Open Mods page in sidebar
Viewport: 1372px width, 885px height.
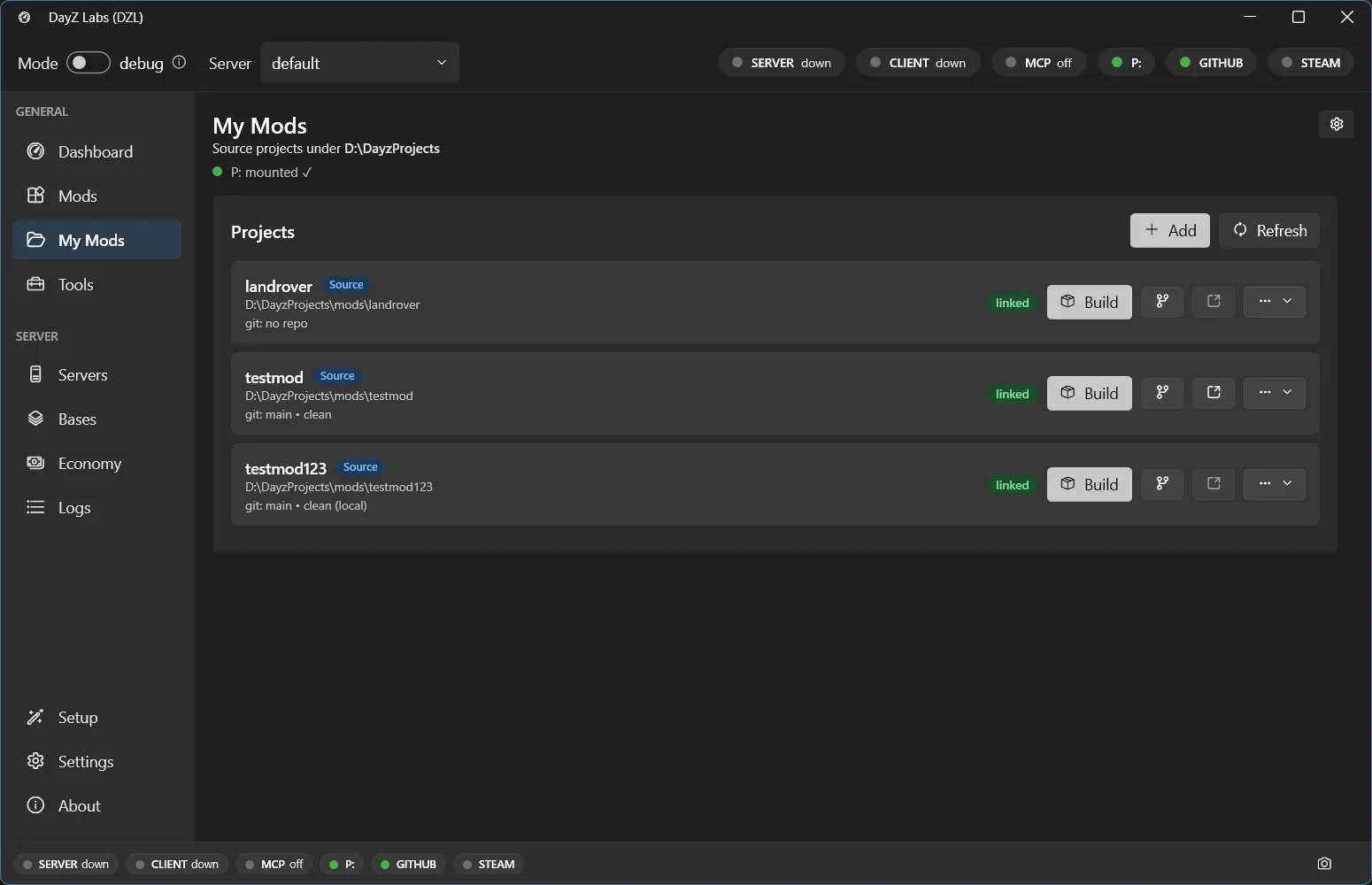(x=96, y=196)
